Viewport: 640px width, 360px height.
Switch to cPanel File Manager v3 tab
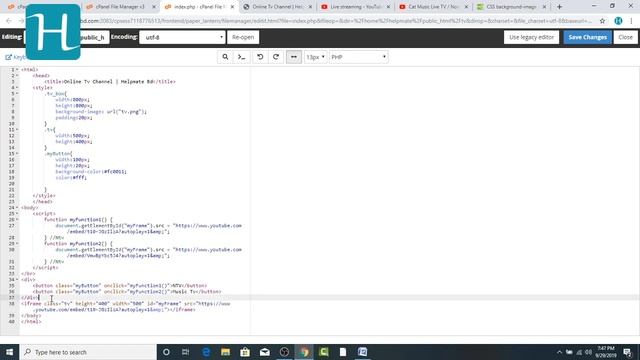click(x=120, y=7)
